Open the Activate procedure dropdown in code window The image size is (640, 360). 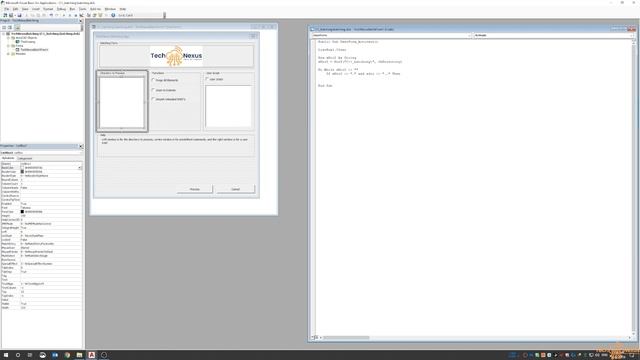click(x=631, y=36)
